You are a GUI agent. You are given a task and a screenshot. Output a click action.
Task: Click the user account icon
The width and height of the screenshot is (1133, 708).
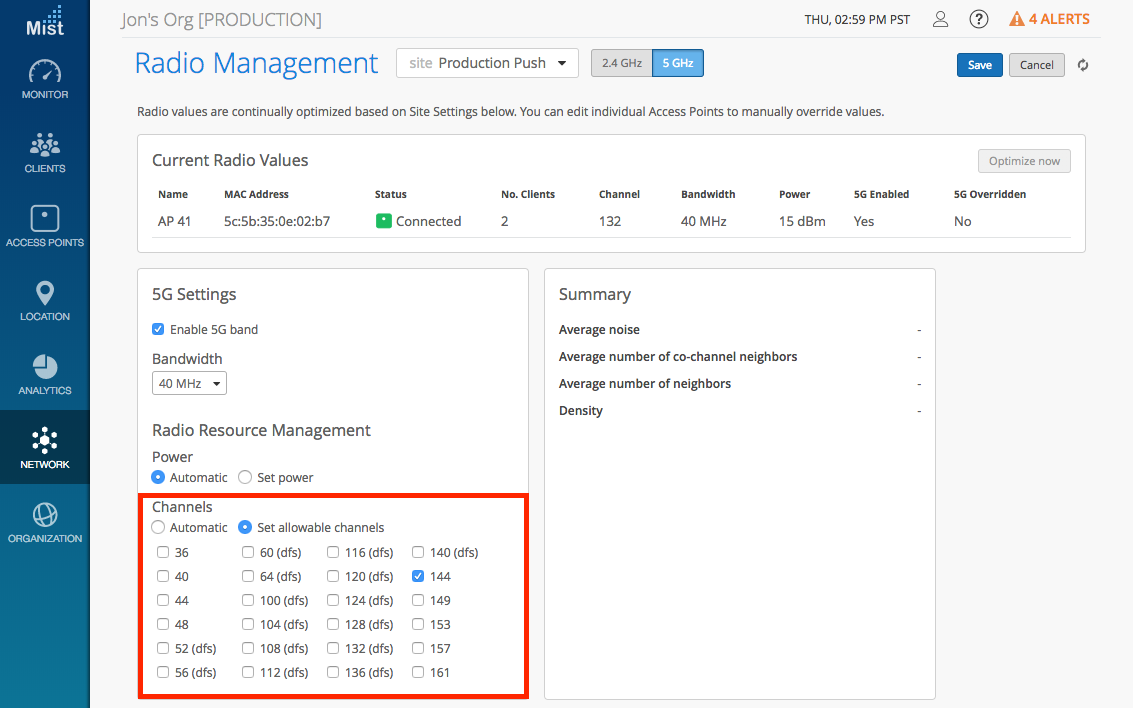pyautogui.click(x=940, y=19)
